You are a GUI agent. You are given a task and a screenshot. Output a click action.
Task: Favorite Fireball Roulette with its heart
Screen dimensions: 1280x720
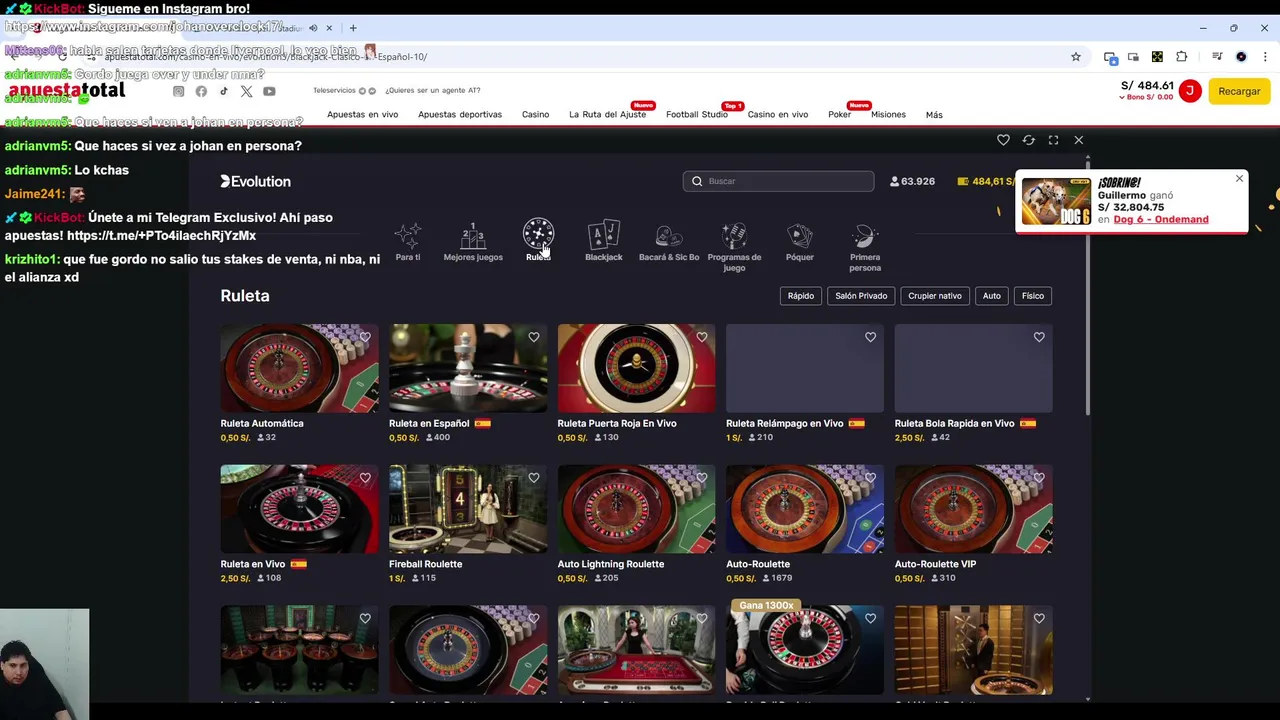[x=534, y=478]
